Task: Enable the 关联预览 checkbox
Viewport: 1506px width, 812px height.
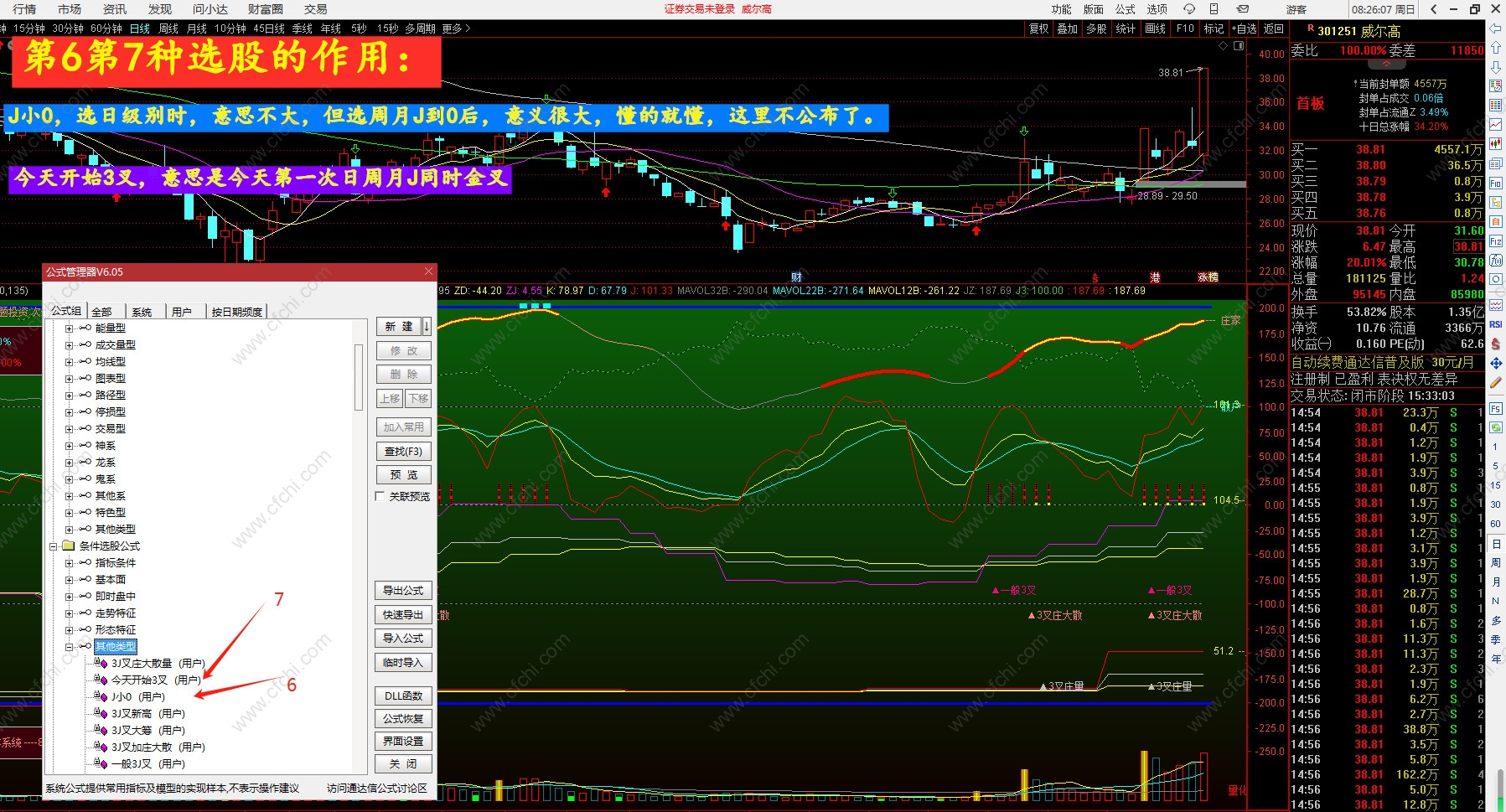Action: pos(380,497)
